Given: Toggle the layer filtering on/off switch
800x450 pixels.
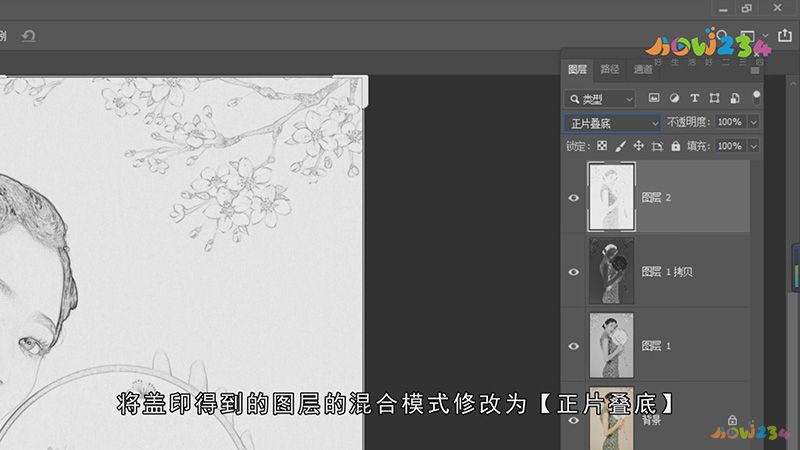Looking at the screenshot, I should 756,97.
